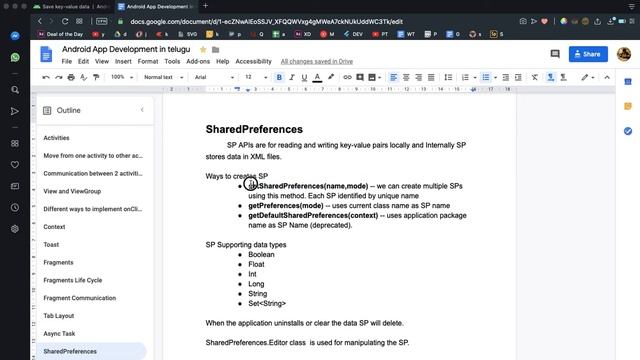Print the document using printer icon

click(71, 77)
